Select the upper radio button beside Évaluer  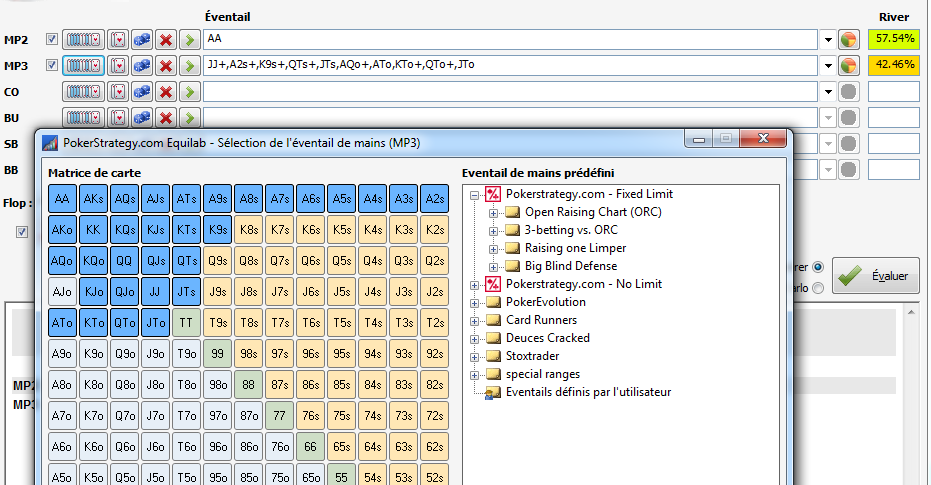(818, 267)
